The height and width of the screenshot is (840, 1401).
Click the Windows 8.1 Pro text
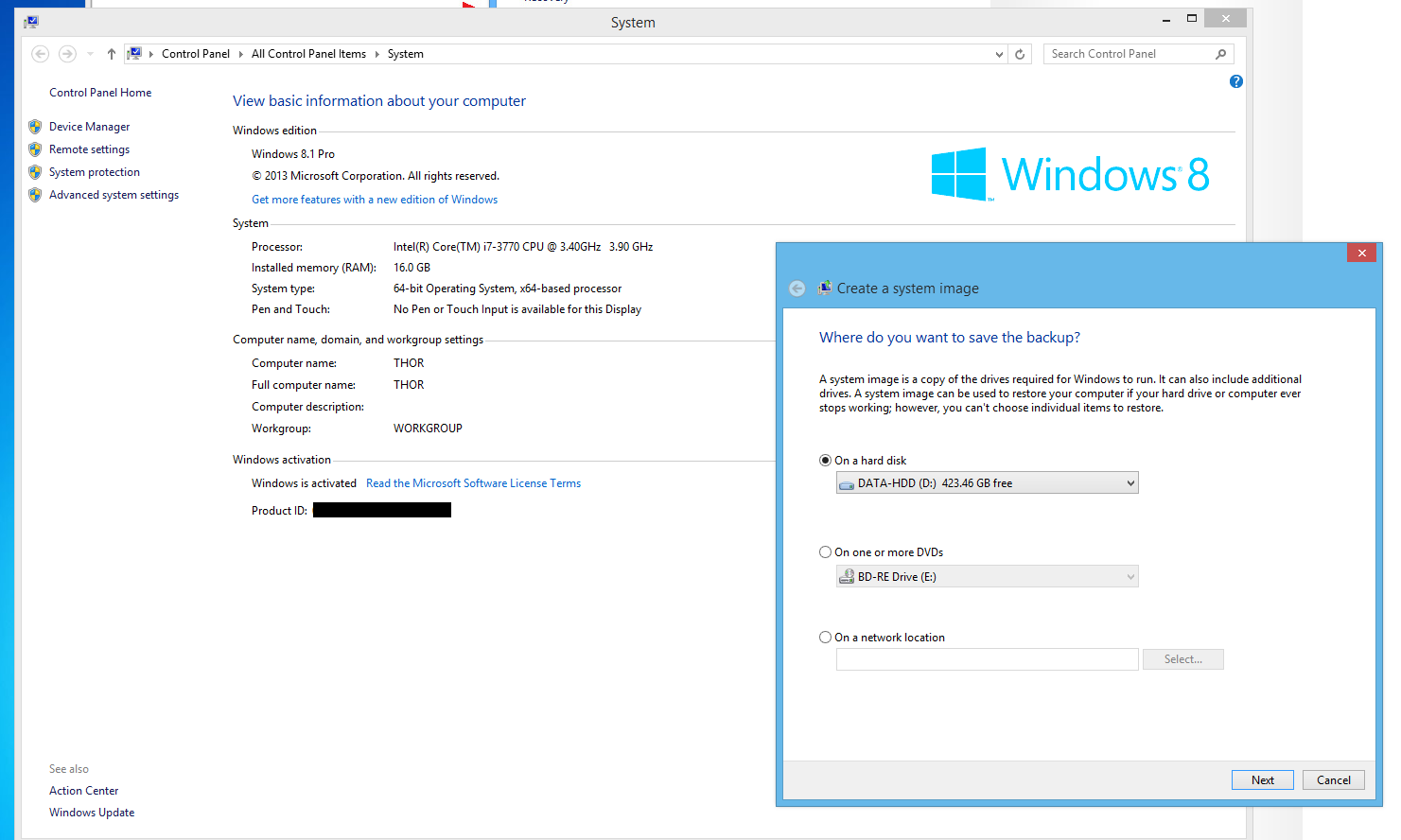[293, 154]
